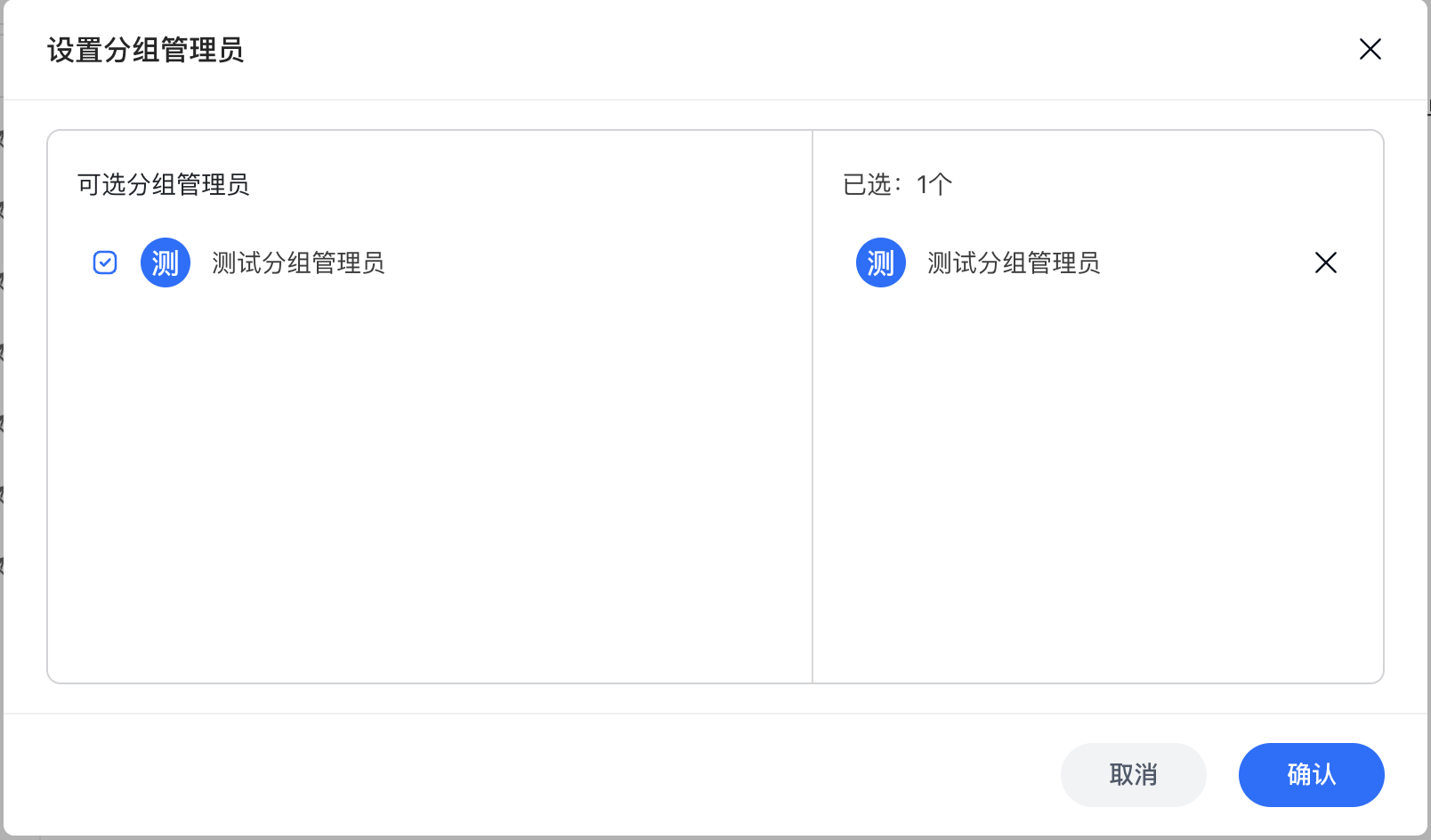This screenshot has width=1431, height=840.
Task: Select 测试分组管理员 name in the available list
Action: point(298,262)
